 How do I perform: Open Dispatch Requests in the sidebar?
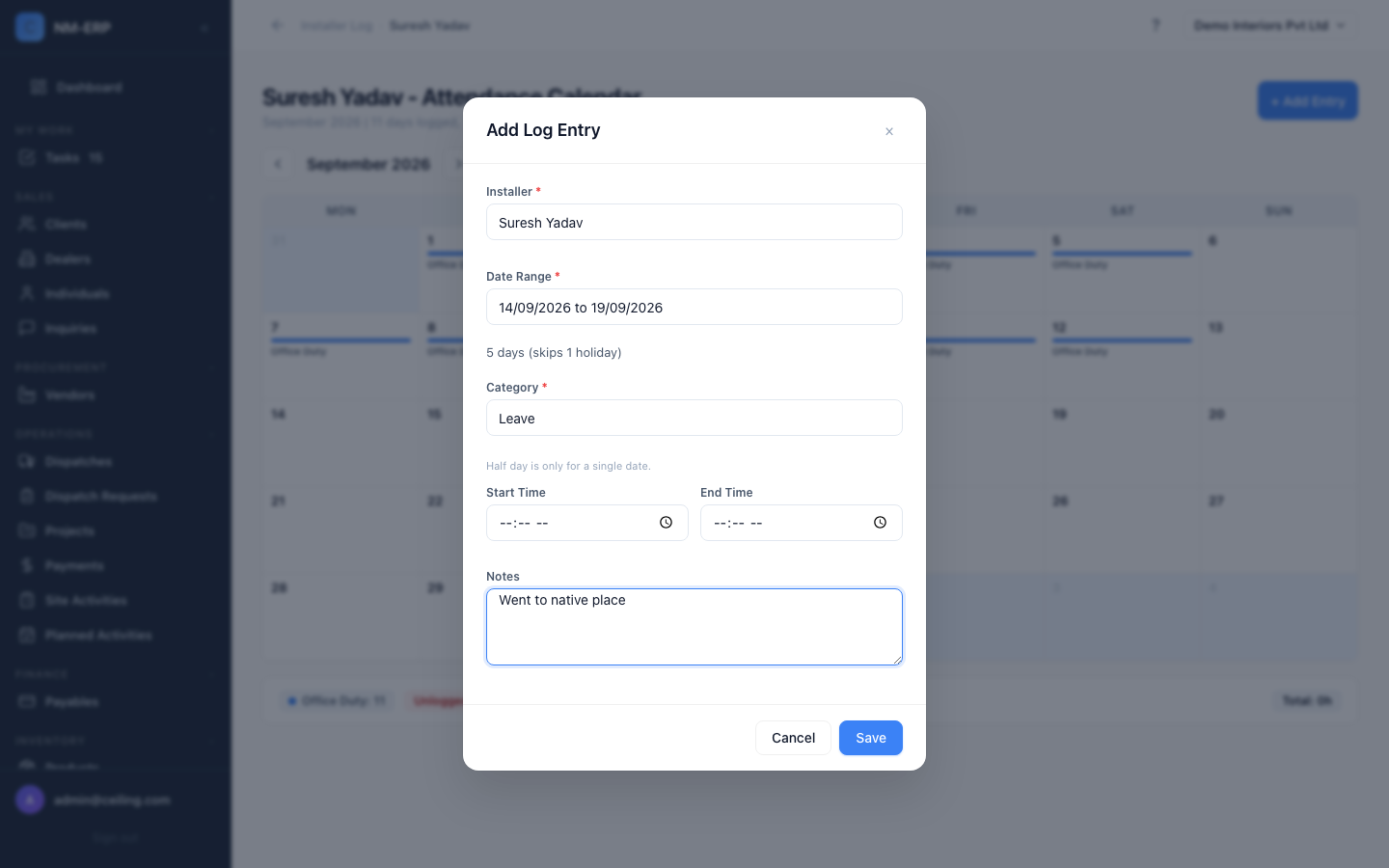116,496
